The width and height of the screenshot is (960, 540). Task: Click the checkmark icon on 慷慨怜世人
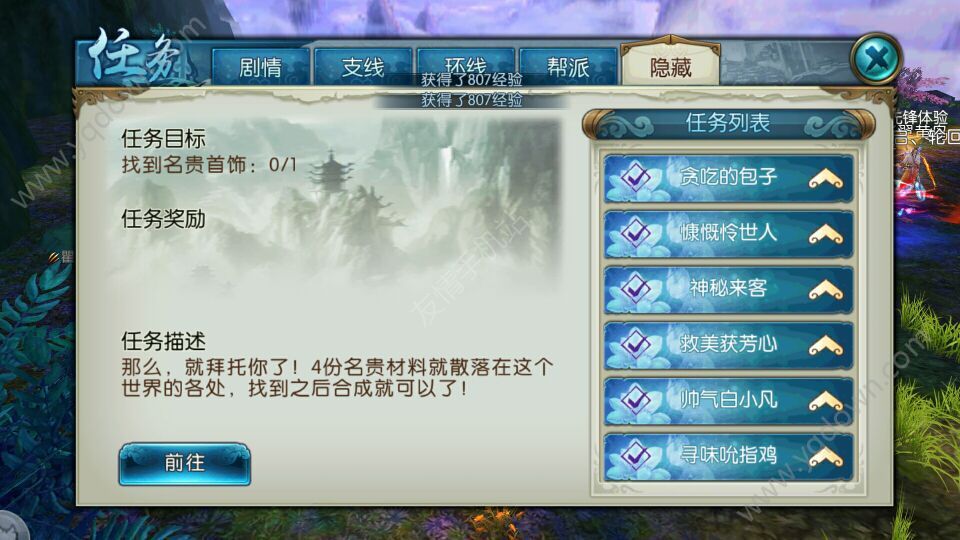(x=636, y=233)
